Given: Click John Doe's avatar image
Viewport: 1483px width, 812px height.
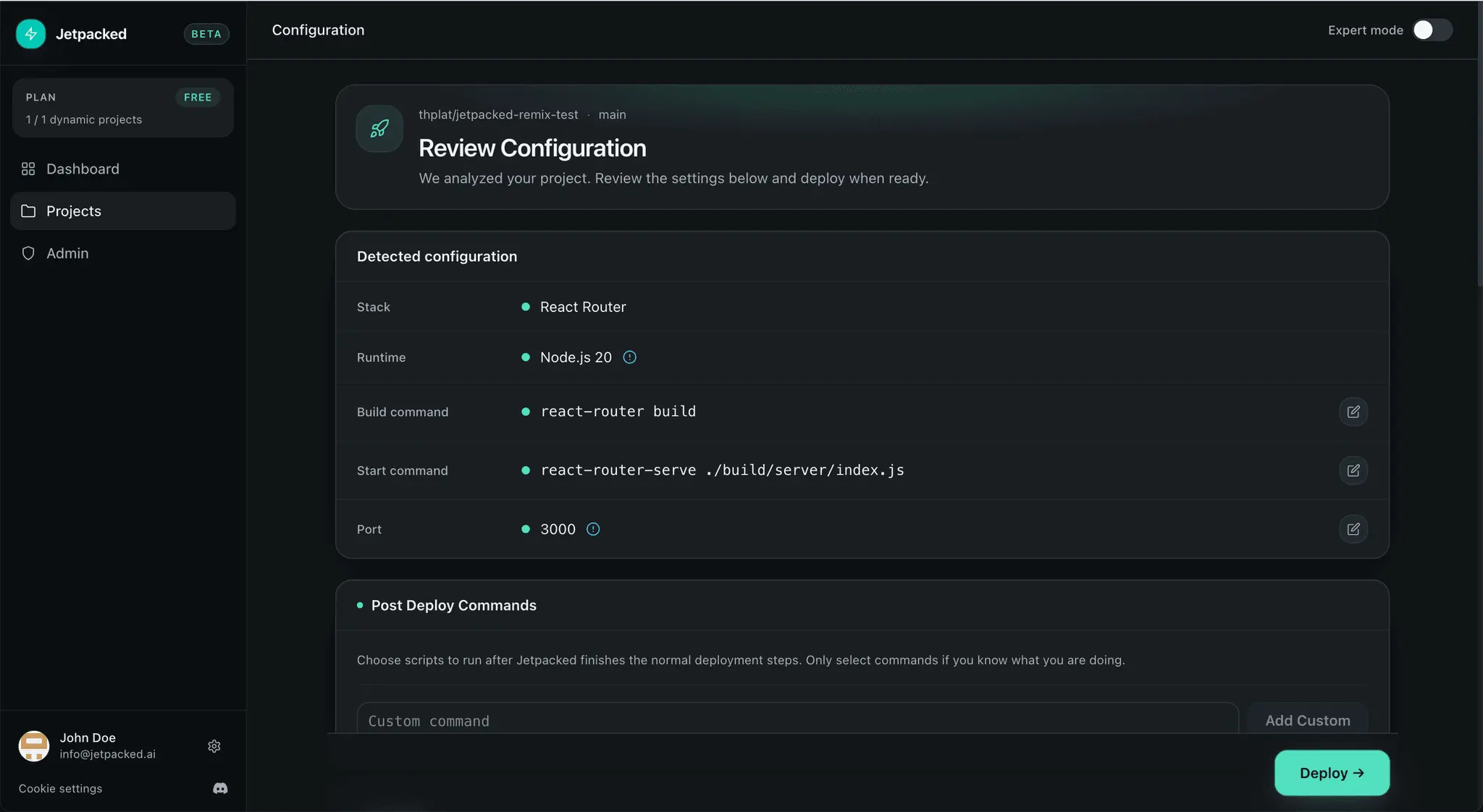Looking at the screenshot, I should [x=34, y=746].
